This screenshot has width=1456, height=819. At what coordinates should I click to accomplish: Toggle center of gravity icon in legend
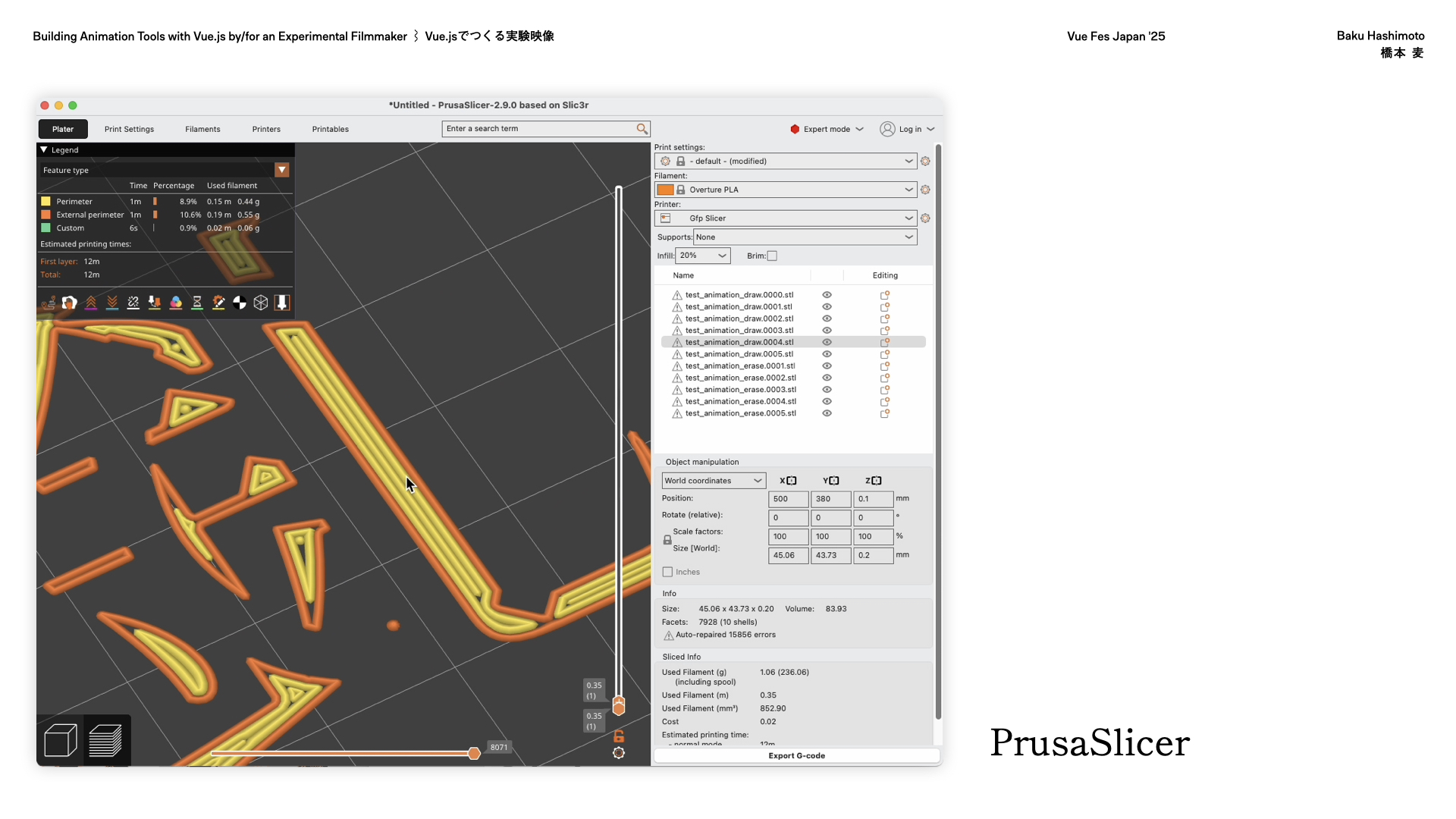coord(240,303)
